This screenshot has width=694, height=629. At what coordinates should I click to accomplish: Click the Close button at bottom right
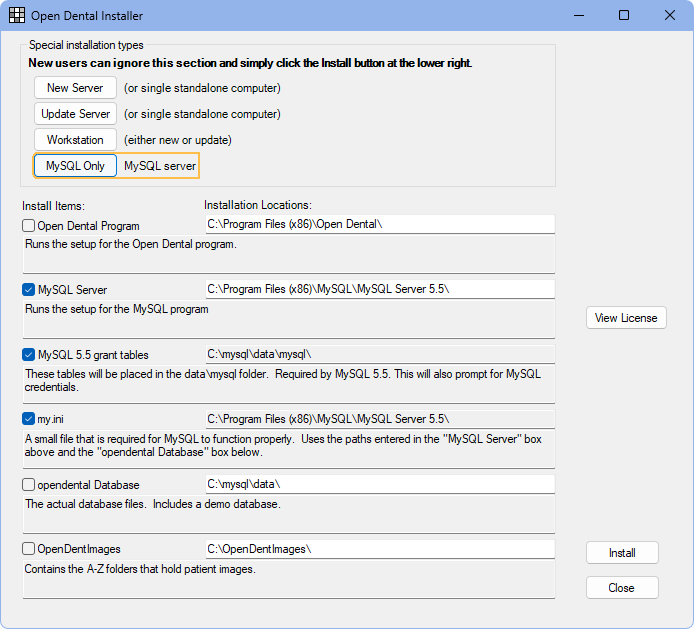pos(622,588)
